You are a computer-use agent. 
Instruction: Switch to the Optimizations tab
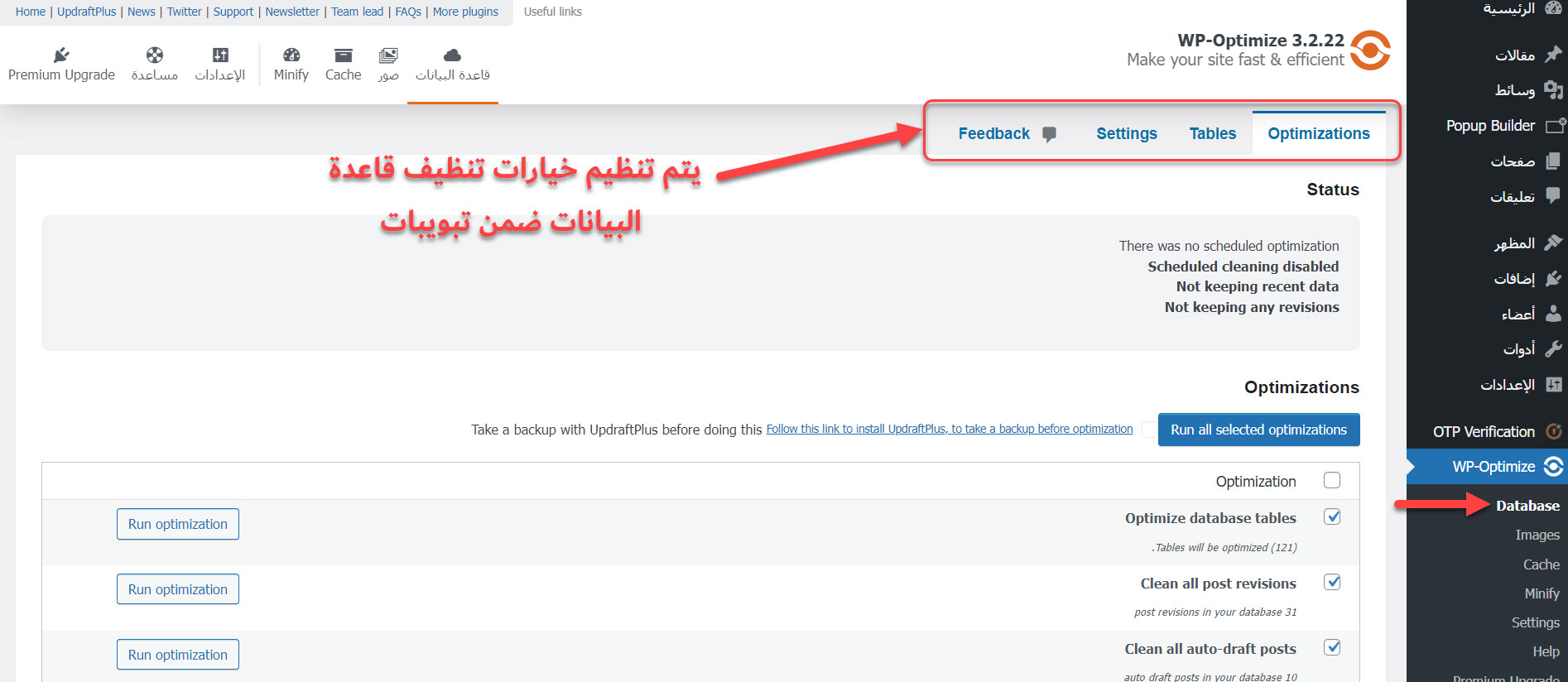1319,133
